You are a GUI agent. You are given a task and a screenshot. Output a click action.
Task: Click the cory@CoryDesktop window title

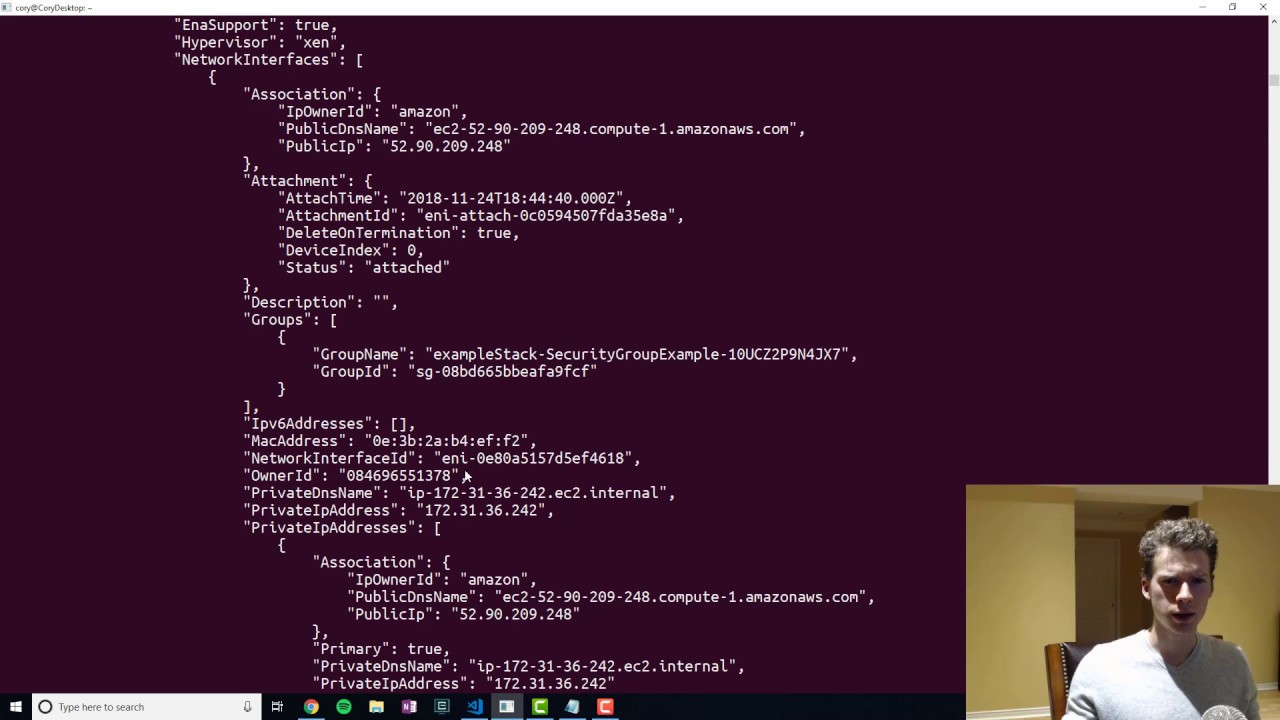[53, 8]
